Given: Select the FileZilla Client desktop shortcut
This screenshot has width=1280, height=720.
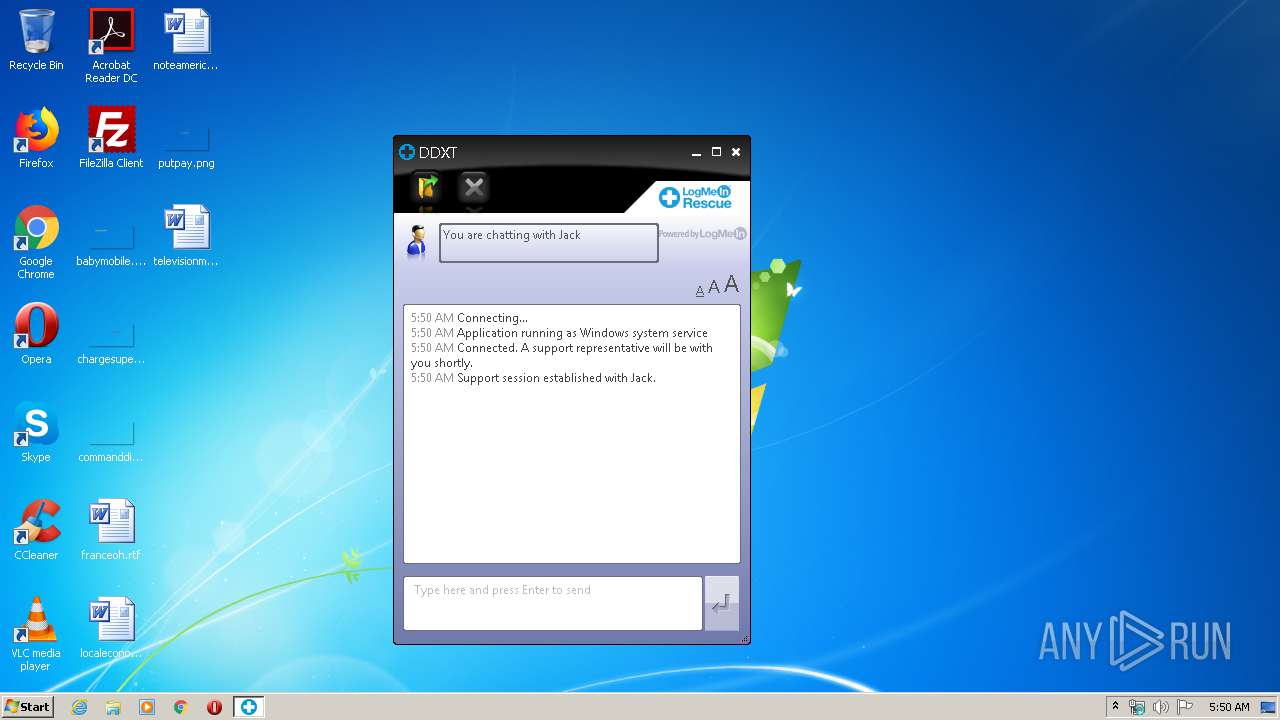Looking at the screenshot, I should click(111, 138).
